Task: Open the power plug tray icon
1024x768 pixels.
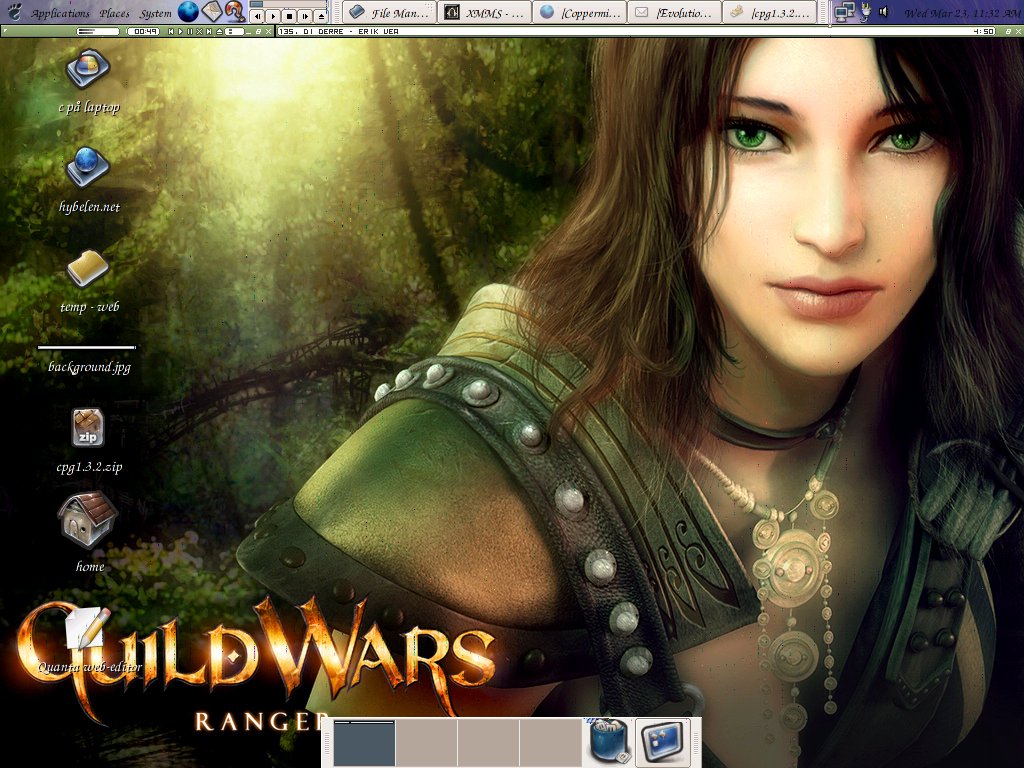Action: tap(865, 12)
